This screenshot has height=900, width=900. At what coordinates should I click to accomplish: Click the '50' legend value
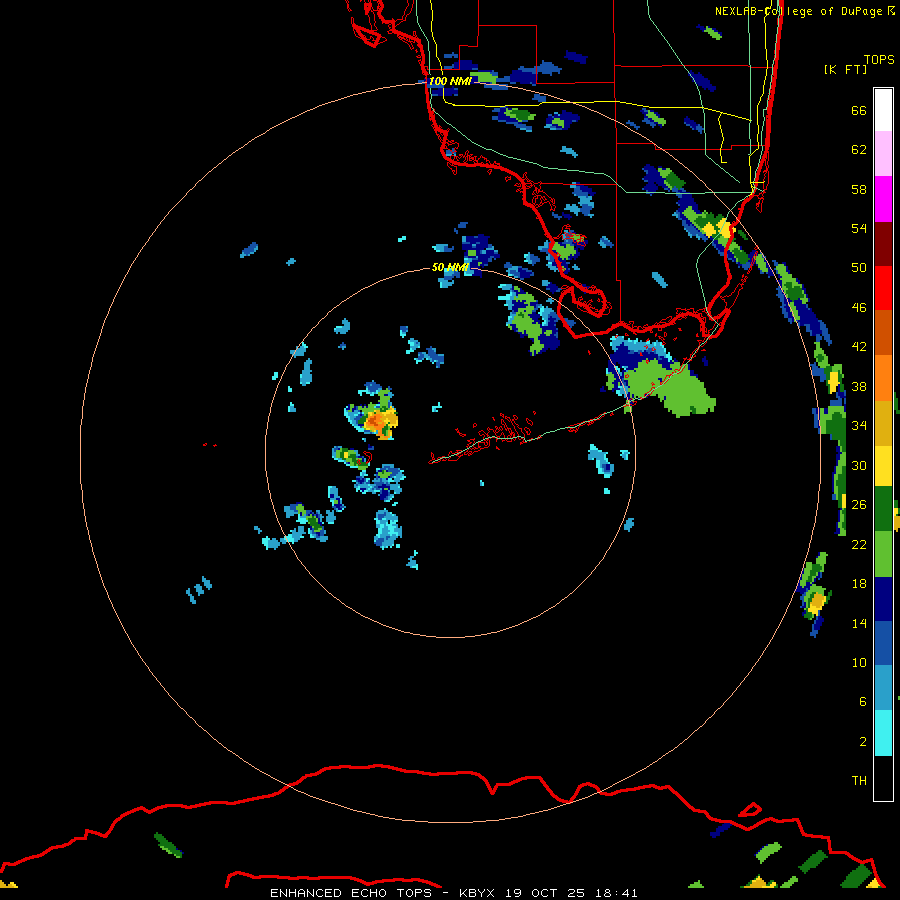point(859,268)
